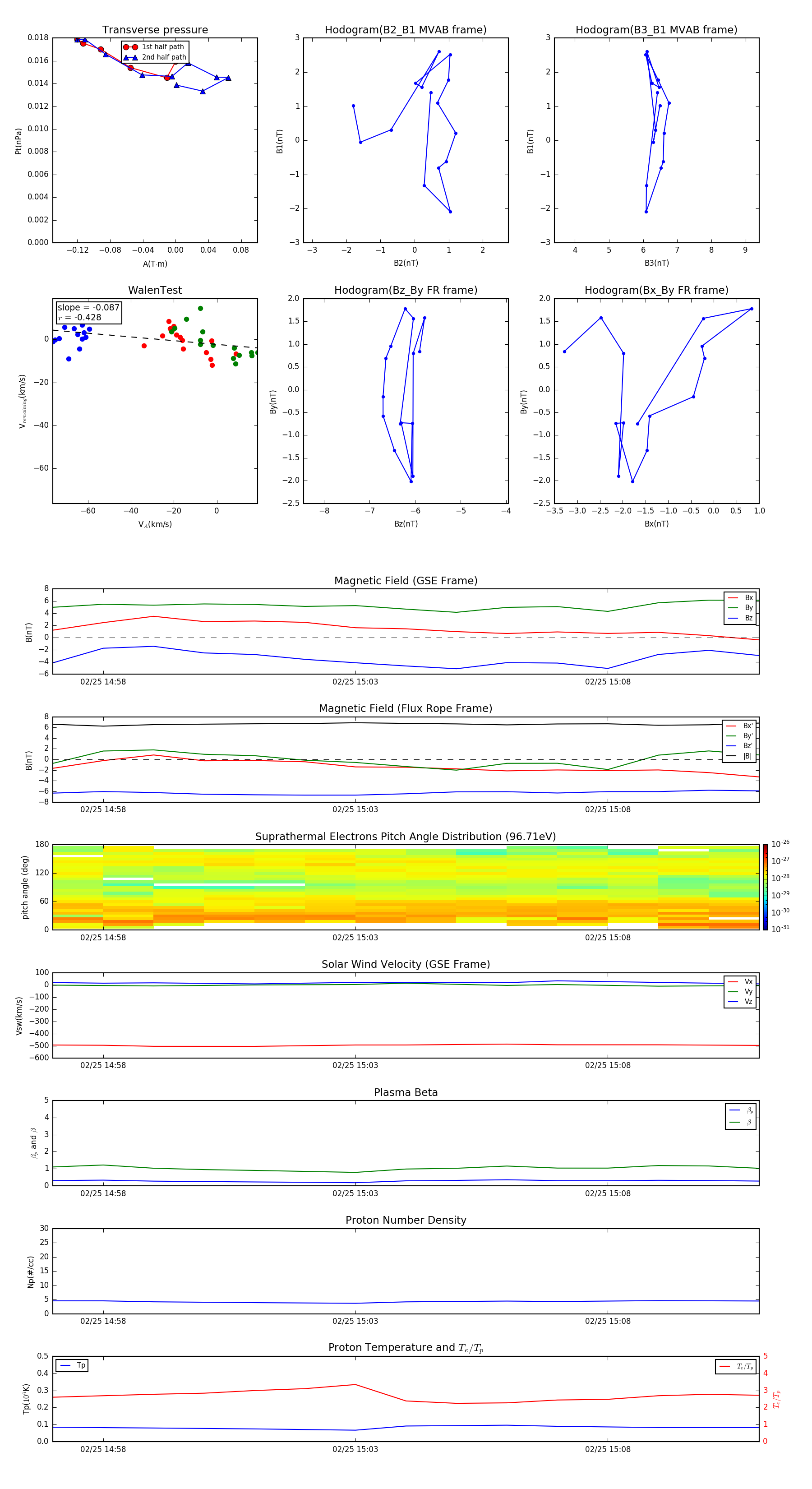Image resolution: width=812 pixels, height=1489 pixels.
Task: Click the Solar Wind Velocity (GSE Frame) title
Action: 406,965
